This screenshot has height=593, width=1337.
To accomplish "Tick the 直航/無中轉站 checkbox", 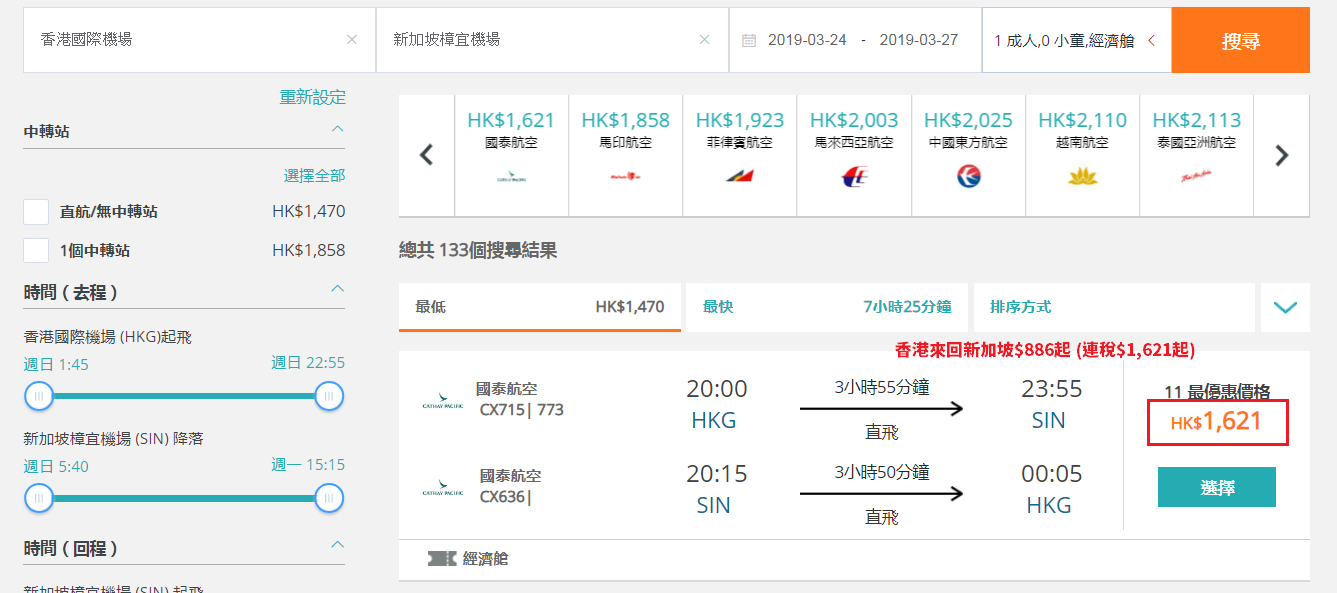I will pos(36,212).
